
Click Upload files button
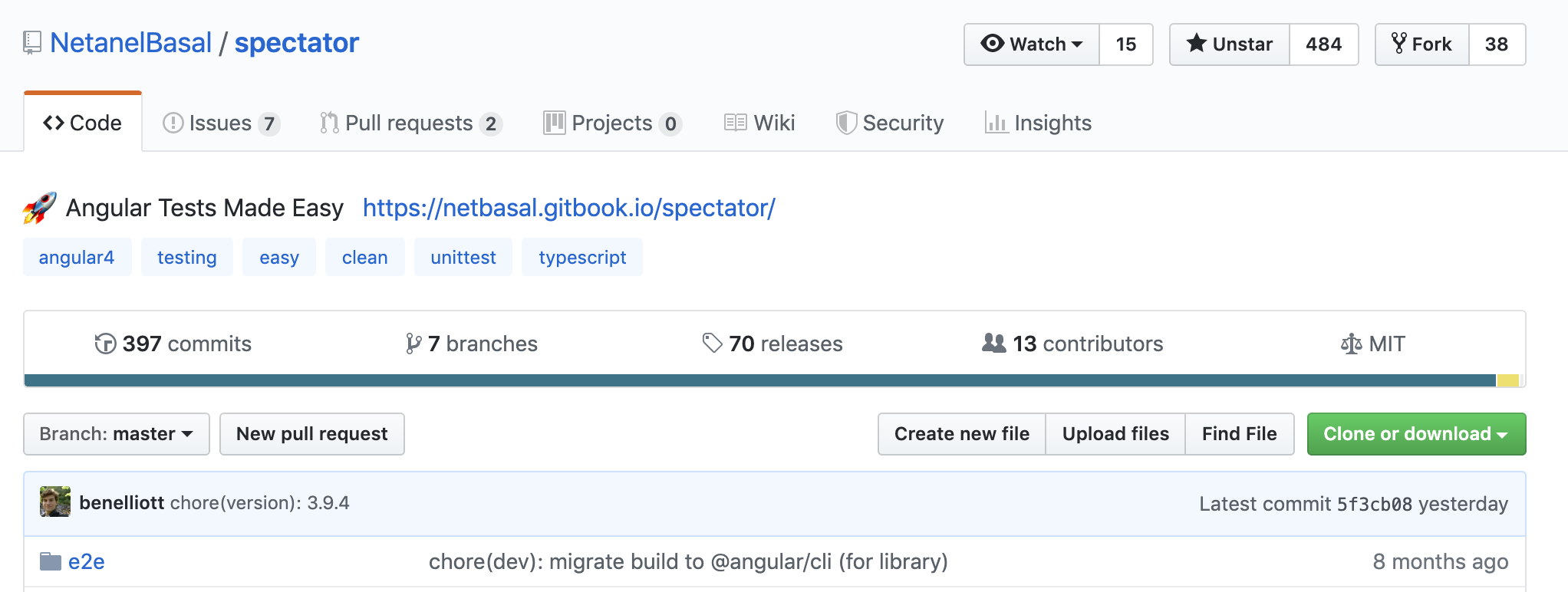pos(1115,434)
